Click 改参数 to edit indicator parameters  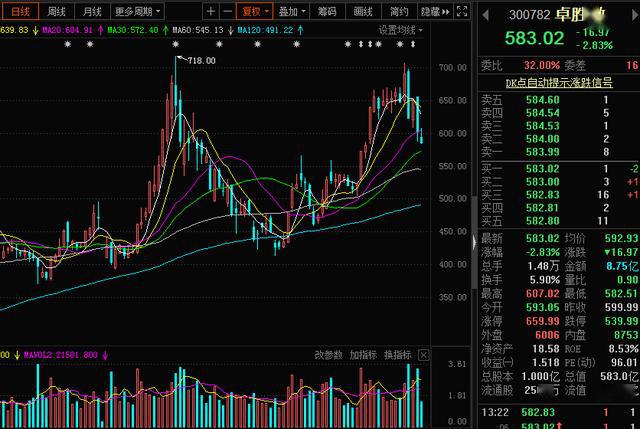coord(327,354)
